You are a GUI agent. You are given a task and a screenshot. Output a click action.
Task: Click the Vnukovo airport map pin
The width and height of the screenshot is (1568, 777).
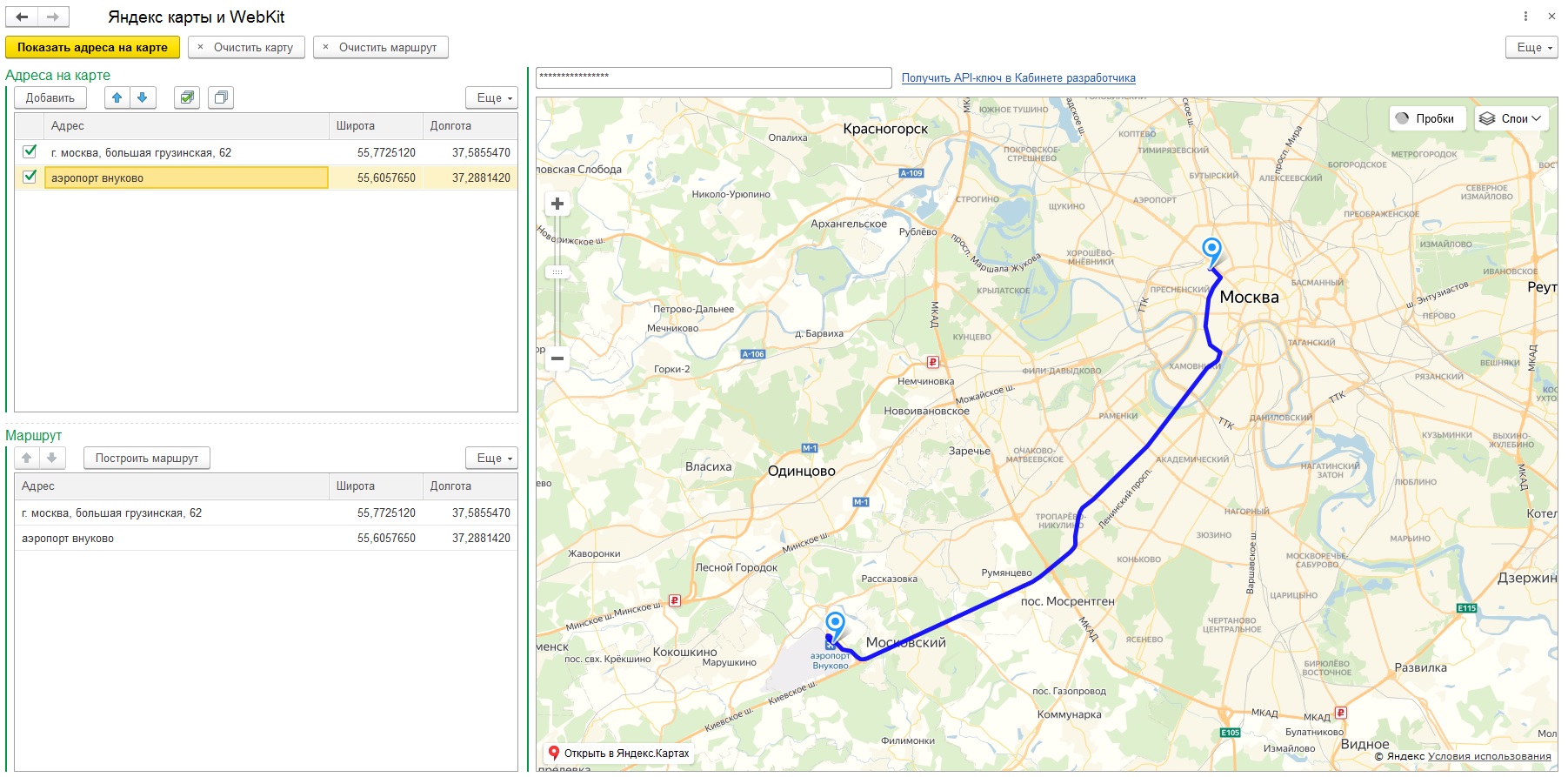(x=835, y=624)
